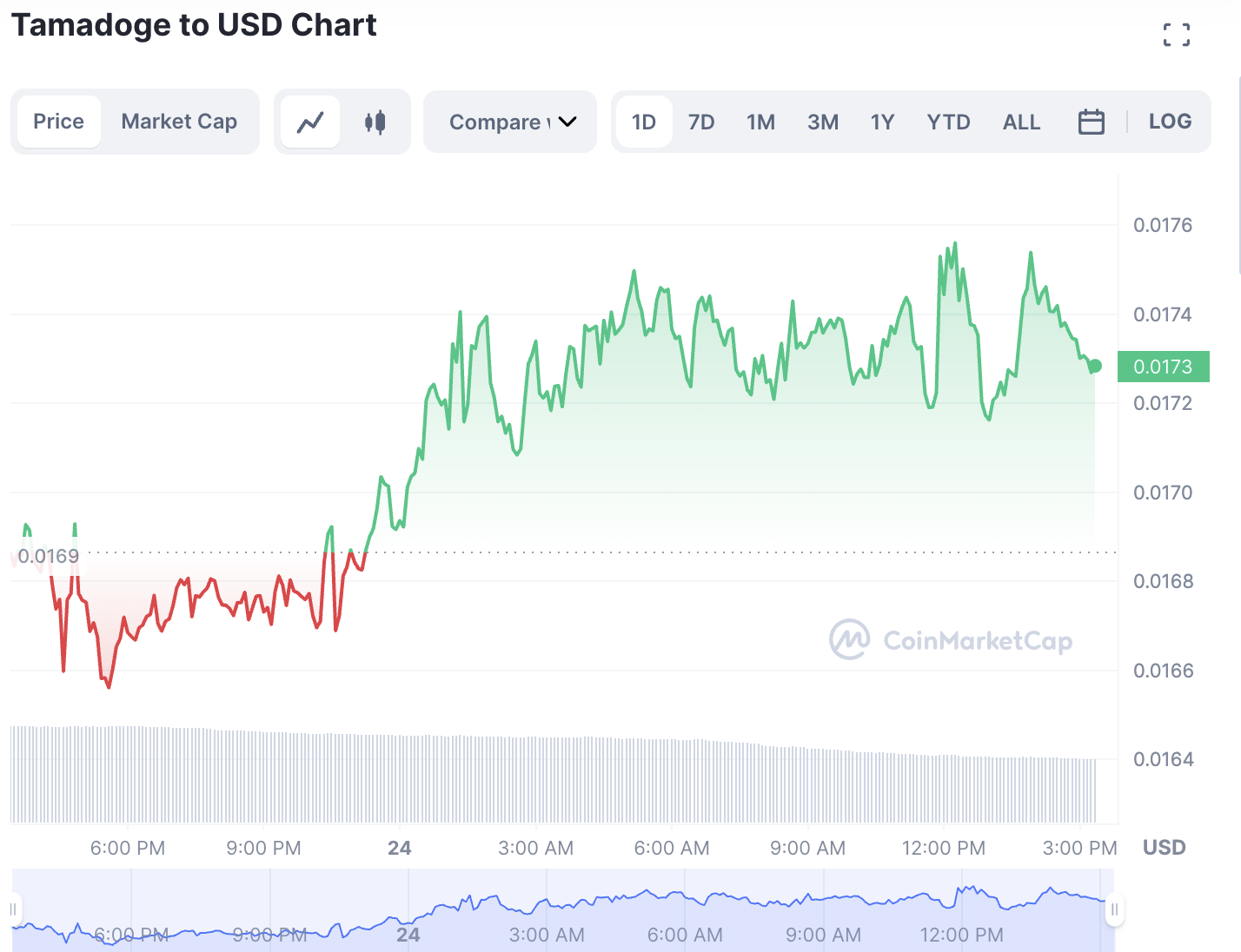Click the green 0.0173 current price label

(x=1163, y=367)
